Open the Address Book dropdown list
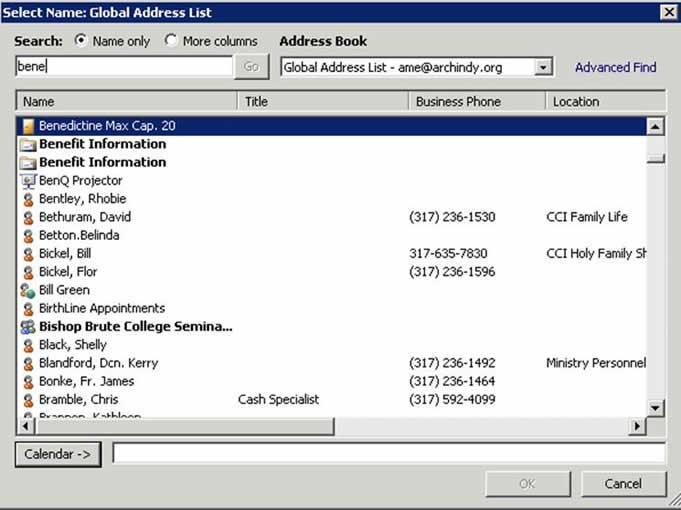This screenshot has width=681, height=510. pos(543,67)
